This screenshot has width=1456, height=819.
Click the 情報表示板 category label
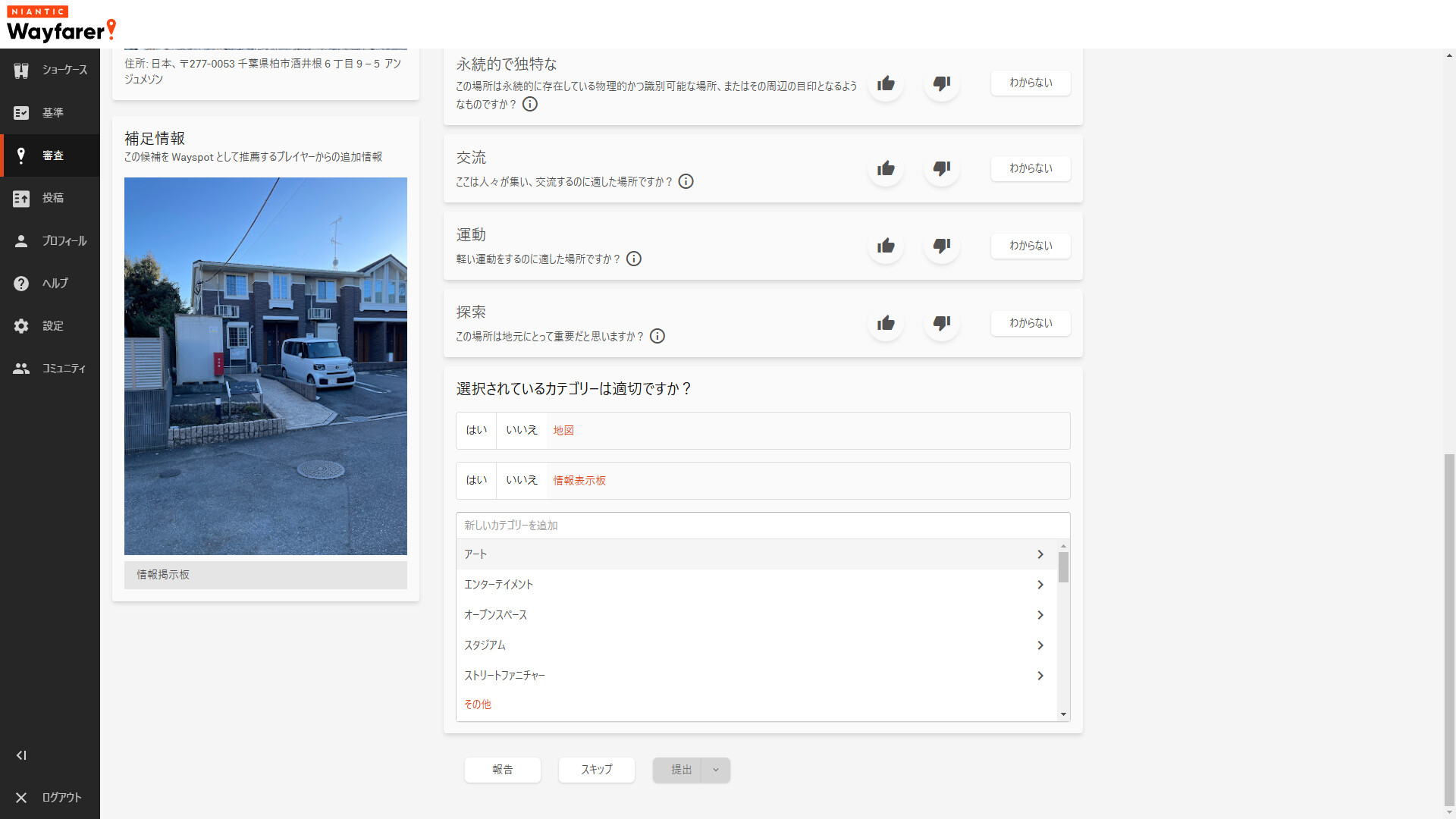579,481
